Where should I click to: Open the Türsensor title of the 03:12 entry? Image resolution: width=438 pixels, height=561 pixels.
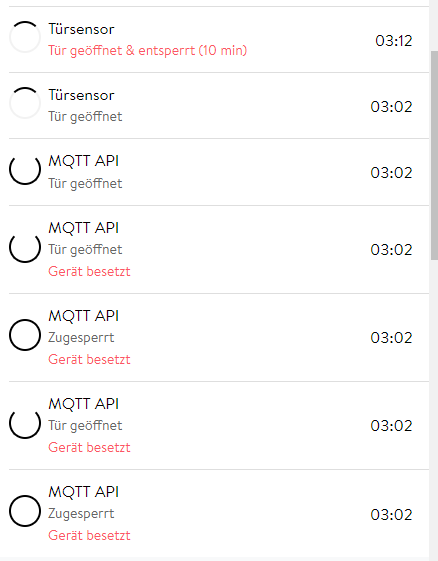[x=81, y=29]
